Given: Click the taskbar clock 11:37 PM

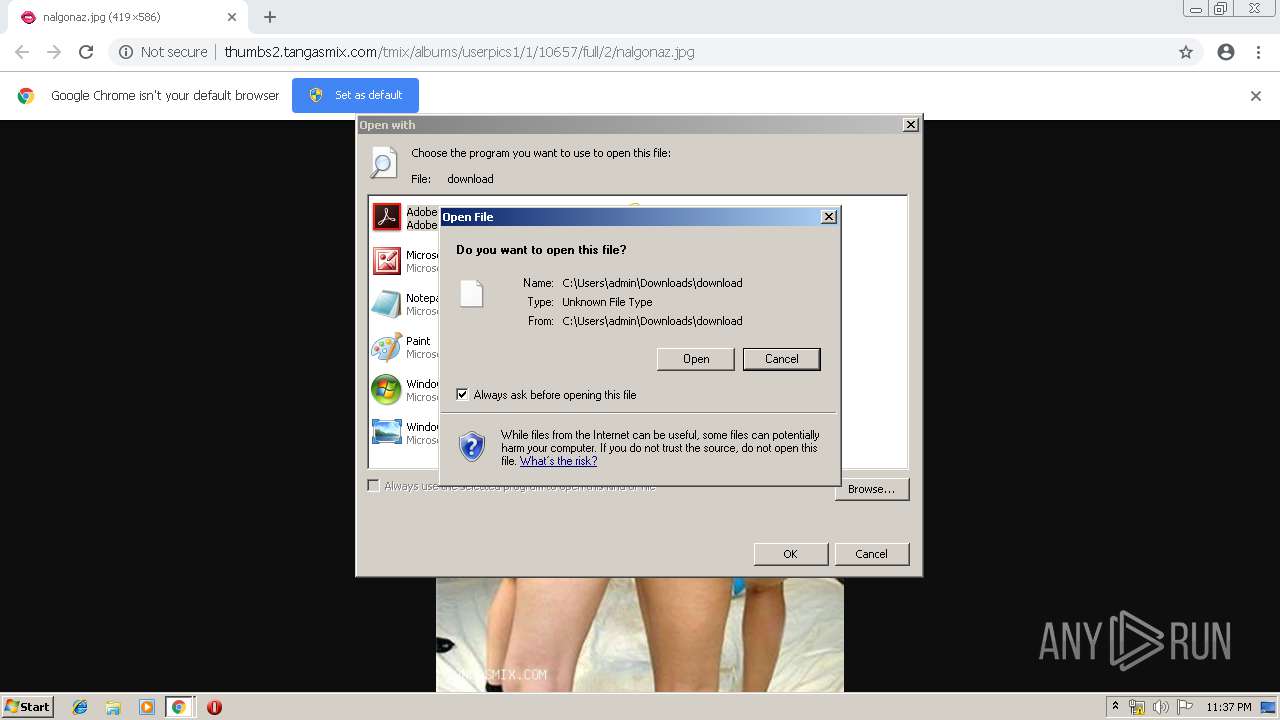Looking at the screenshot, I should point(1228,707).
